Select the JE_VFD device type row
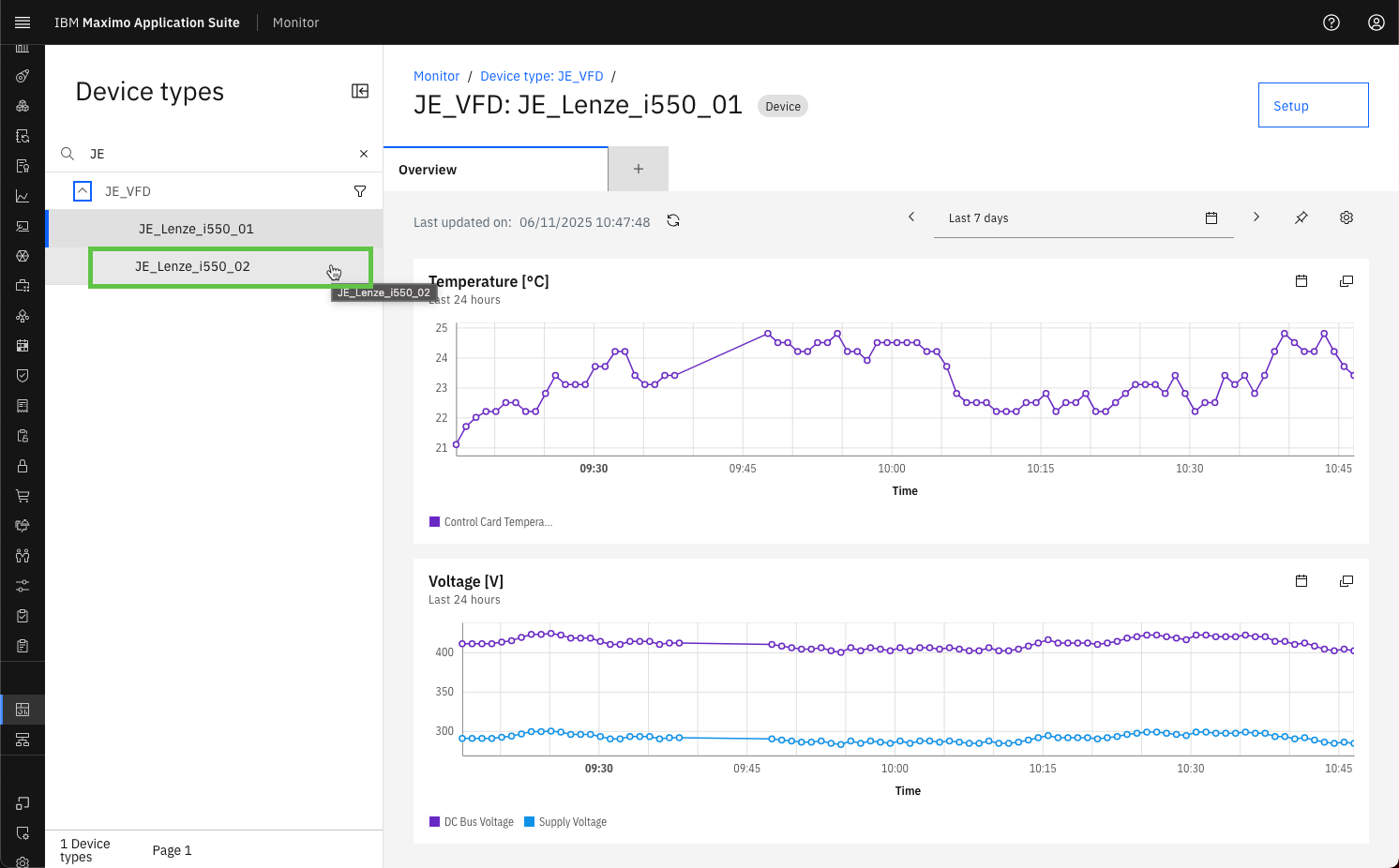 point(214,191)
